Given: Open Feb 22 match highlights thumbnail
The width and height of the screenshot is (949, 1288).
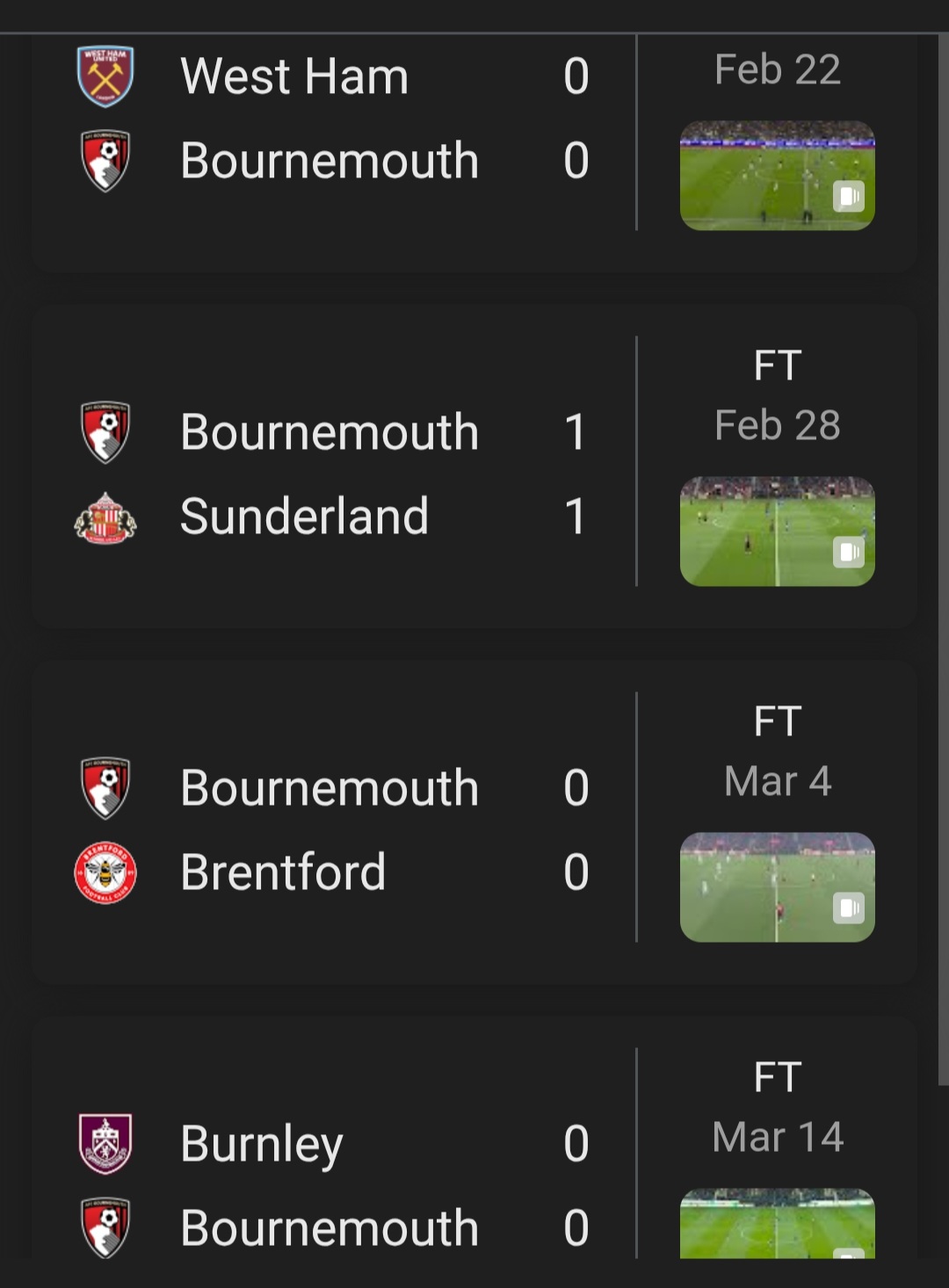Looking at the screenshot, I should pyautogui.click(x=777, y=176).
